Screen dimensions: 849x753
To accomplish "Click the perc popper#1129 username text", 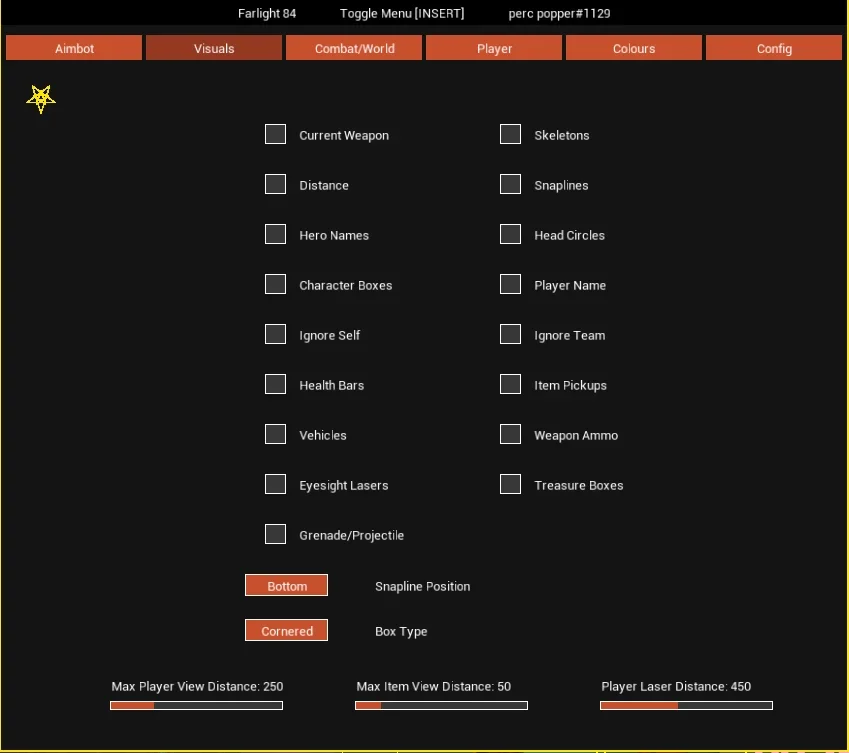I will (559, 14).
